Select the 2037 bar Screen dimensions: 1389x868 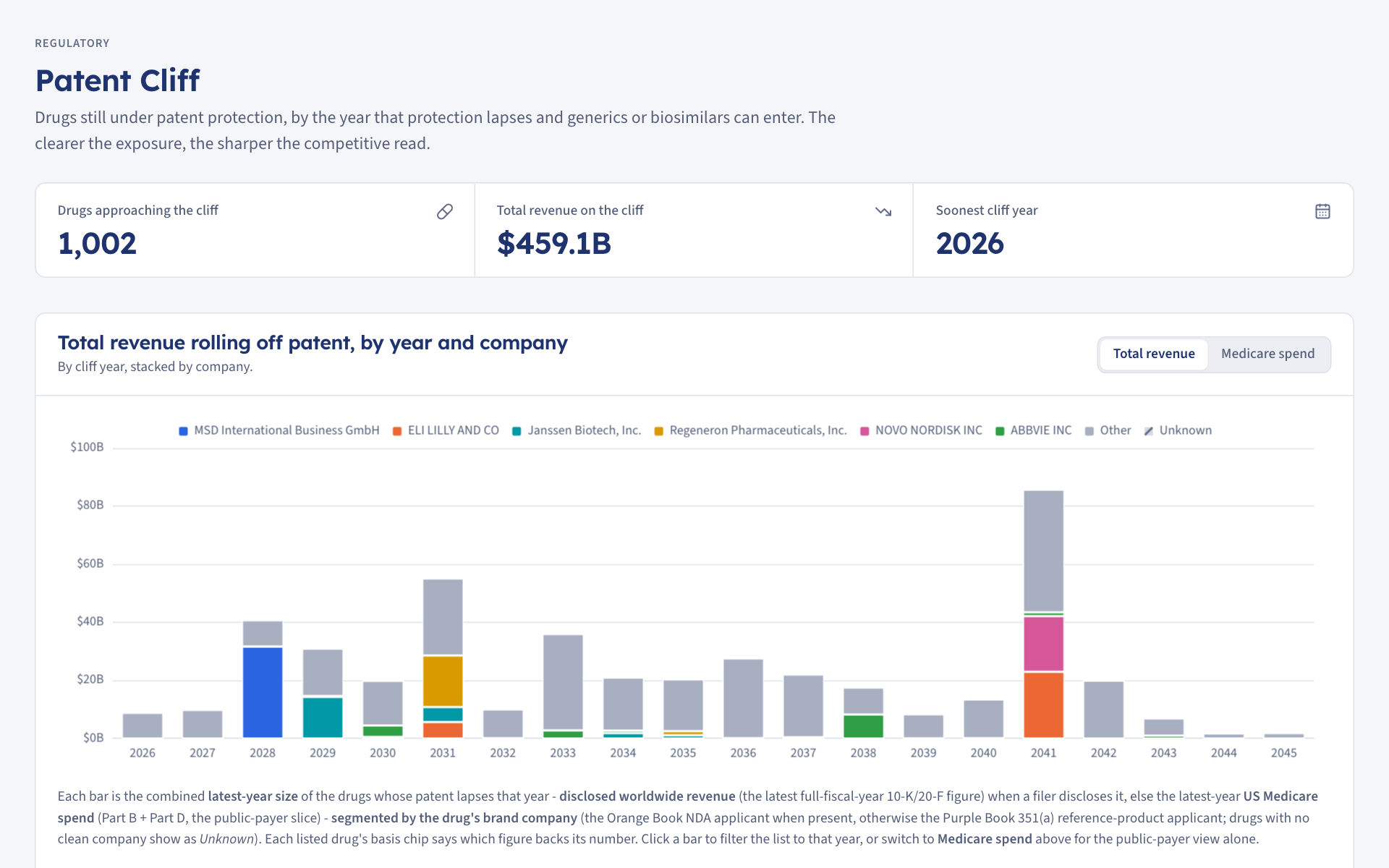pos(803,706)
